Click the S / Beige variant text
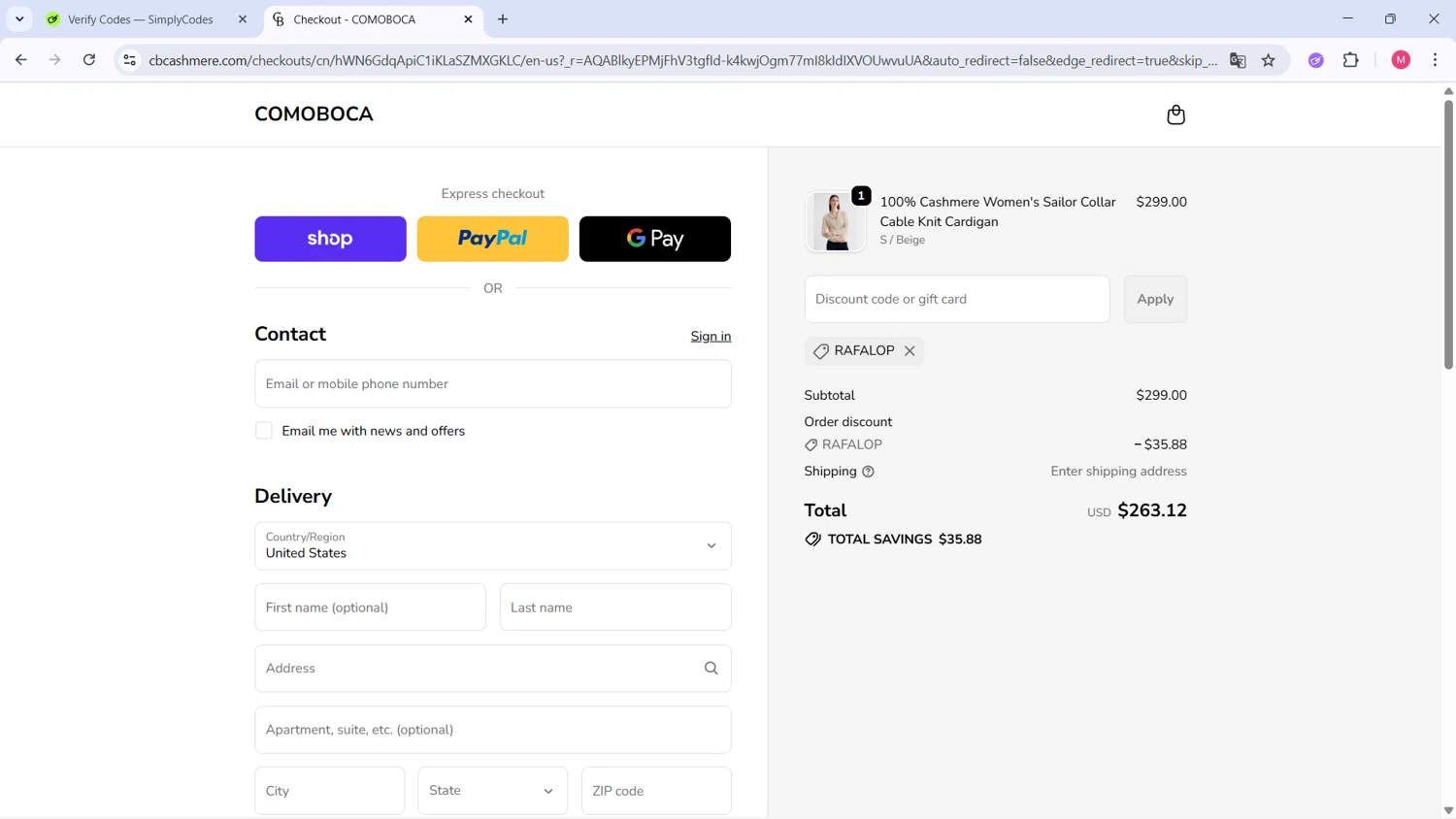The height and width of the screenshot is (819, 1456). click(x=903, y=240)
